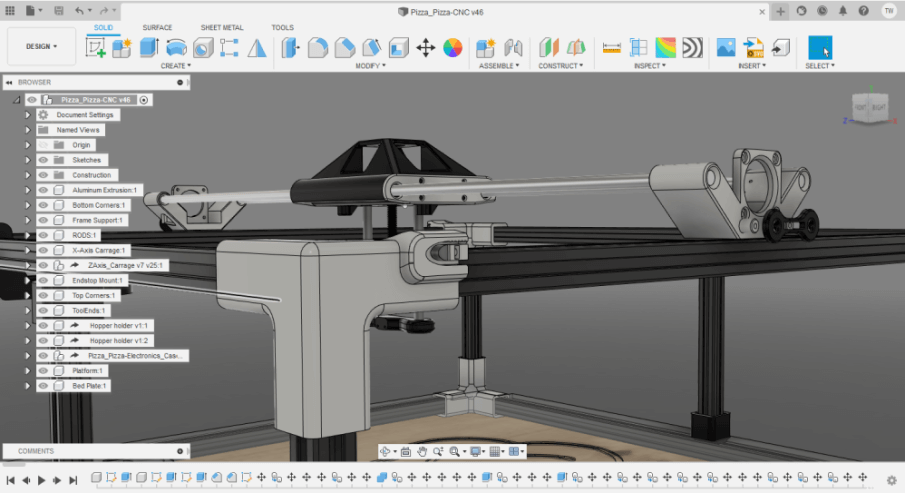This screenshot has width=905, height=493.
Task: Switch to the SHEET METAL tab
Action: tap(222, 27)
